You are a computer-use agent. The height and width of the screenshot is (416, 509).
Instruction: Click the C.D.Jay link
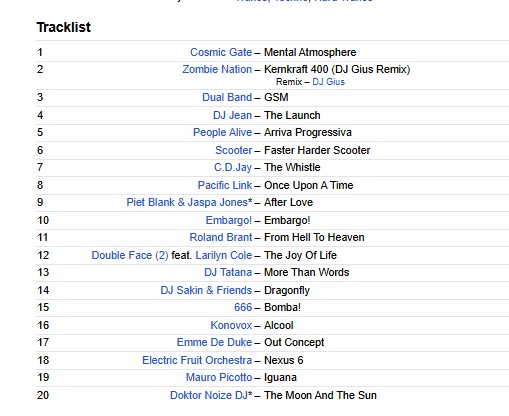(233, 167)
